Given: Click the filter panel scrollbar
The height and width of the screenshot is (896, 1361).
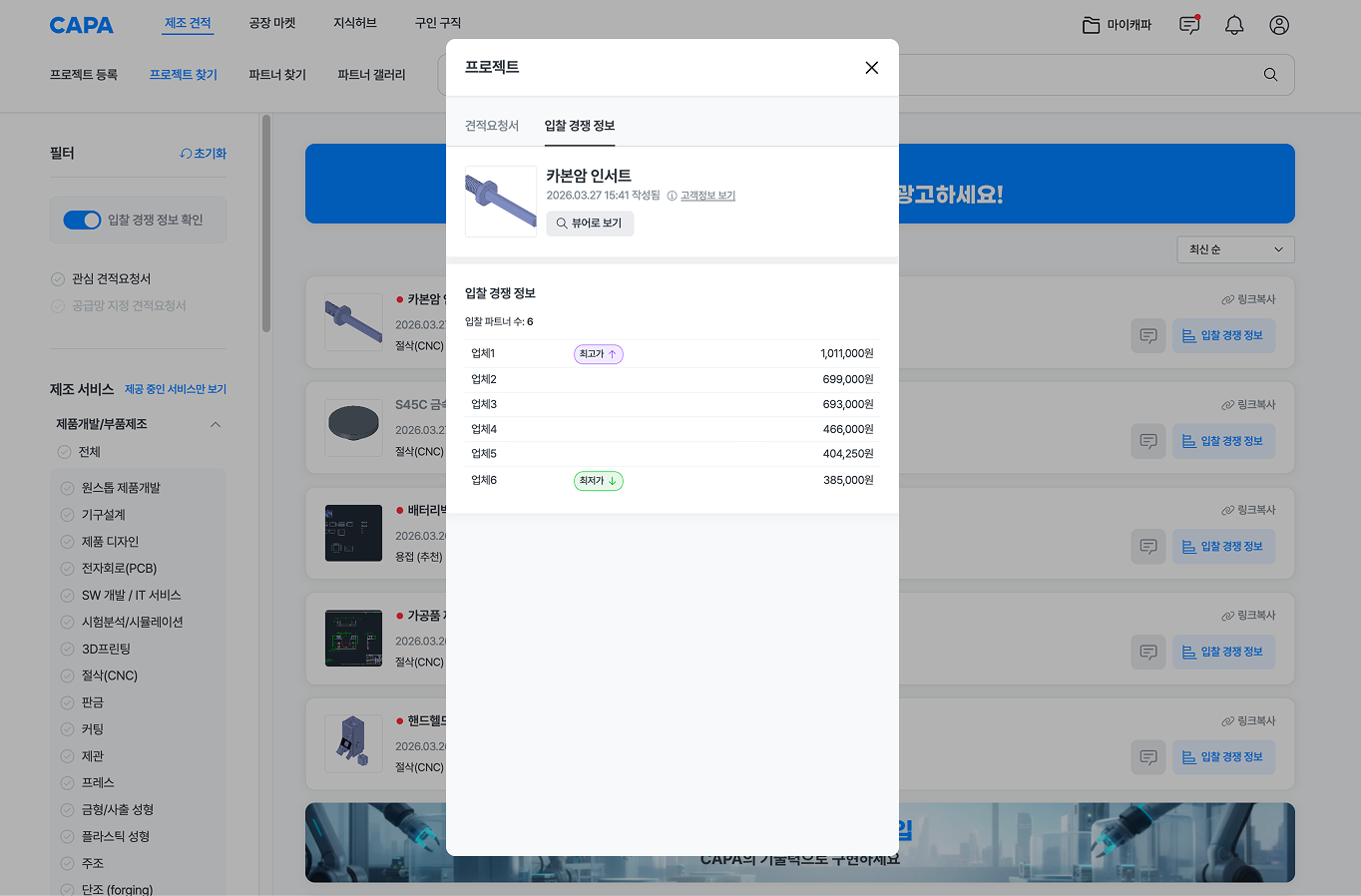Looking at the screenshot, I should (265, 224).
